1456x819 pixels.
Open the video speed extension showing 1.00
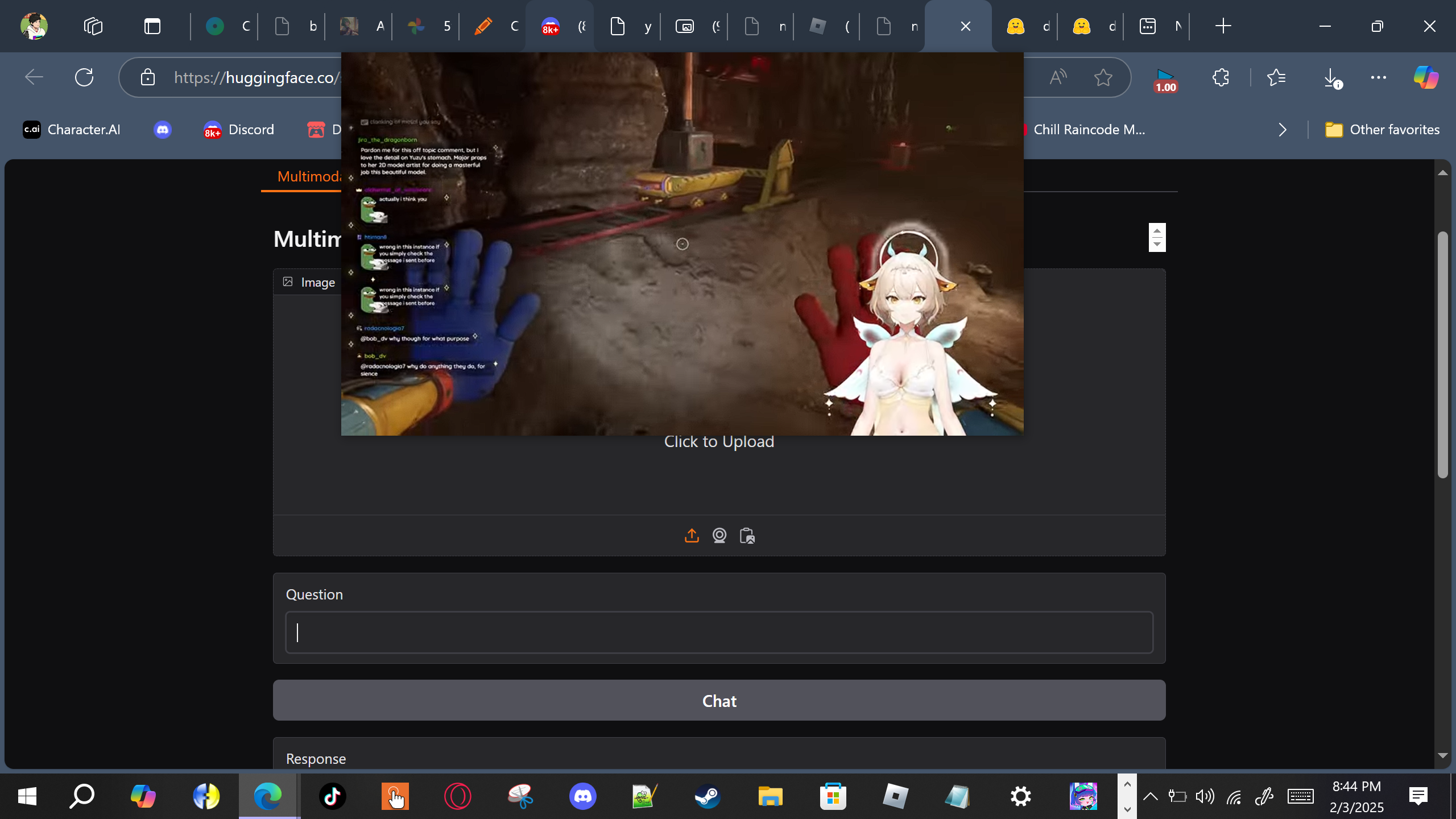click(x=1165, y=80)
